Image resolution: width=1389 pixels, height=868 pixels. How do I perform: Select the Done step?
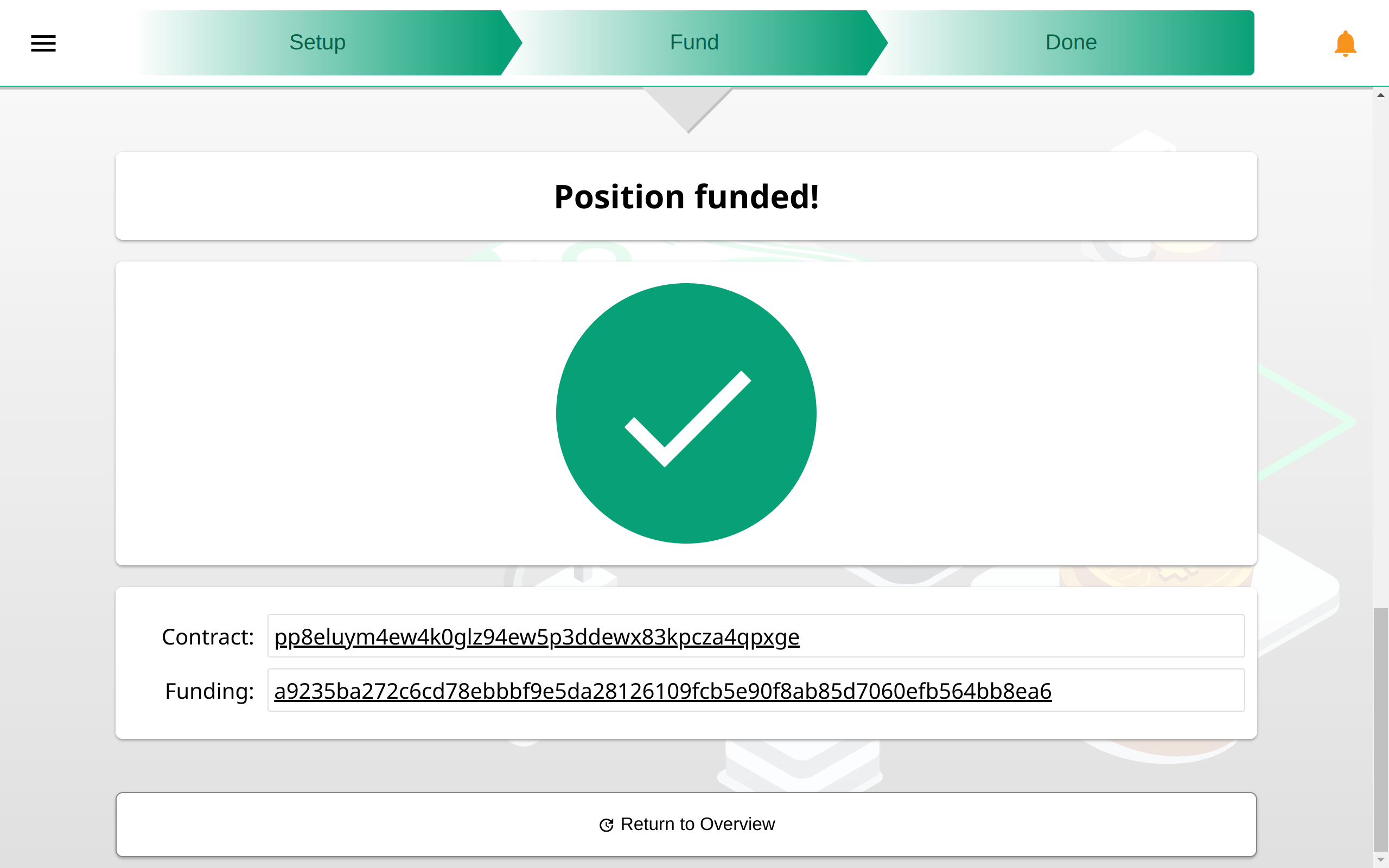click(x=1071, y=42)
